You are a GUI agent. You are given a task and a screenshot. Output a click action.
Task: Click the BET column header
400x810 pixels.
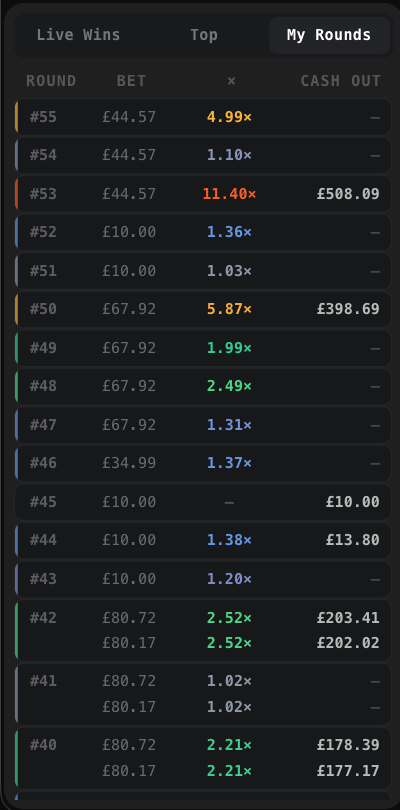[x=131, y=81]
